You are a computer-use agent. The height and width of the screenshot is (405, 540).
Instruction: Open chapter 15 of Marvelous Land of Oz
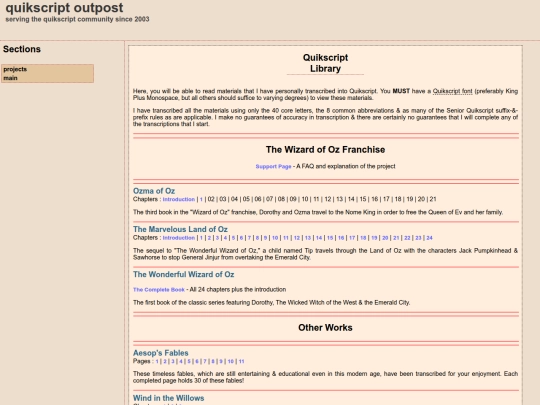330,238
